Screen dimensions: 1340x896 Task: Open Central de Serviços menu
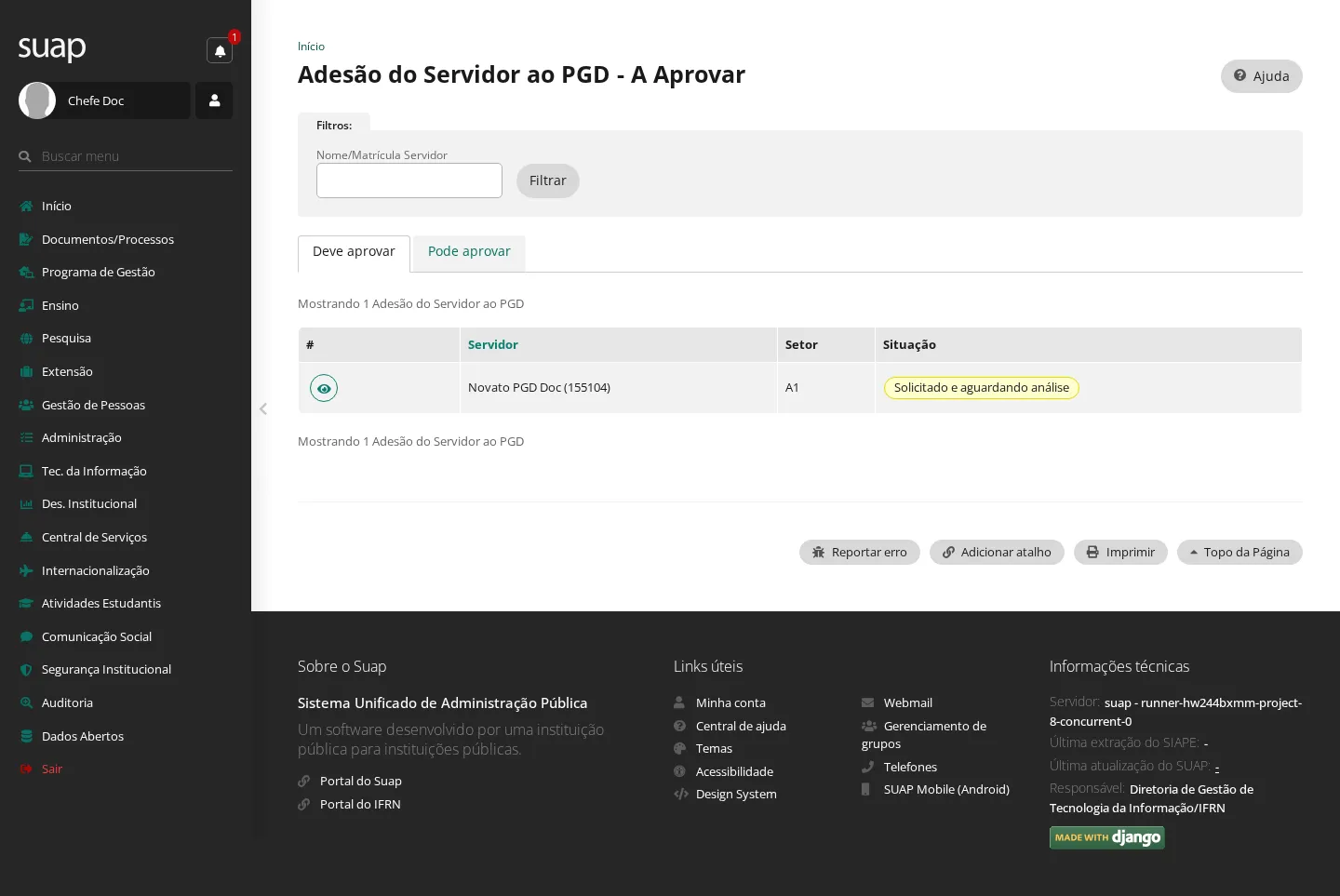pos(126,537)
